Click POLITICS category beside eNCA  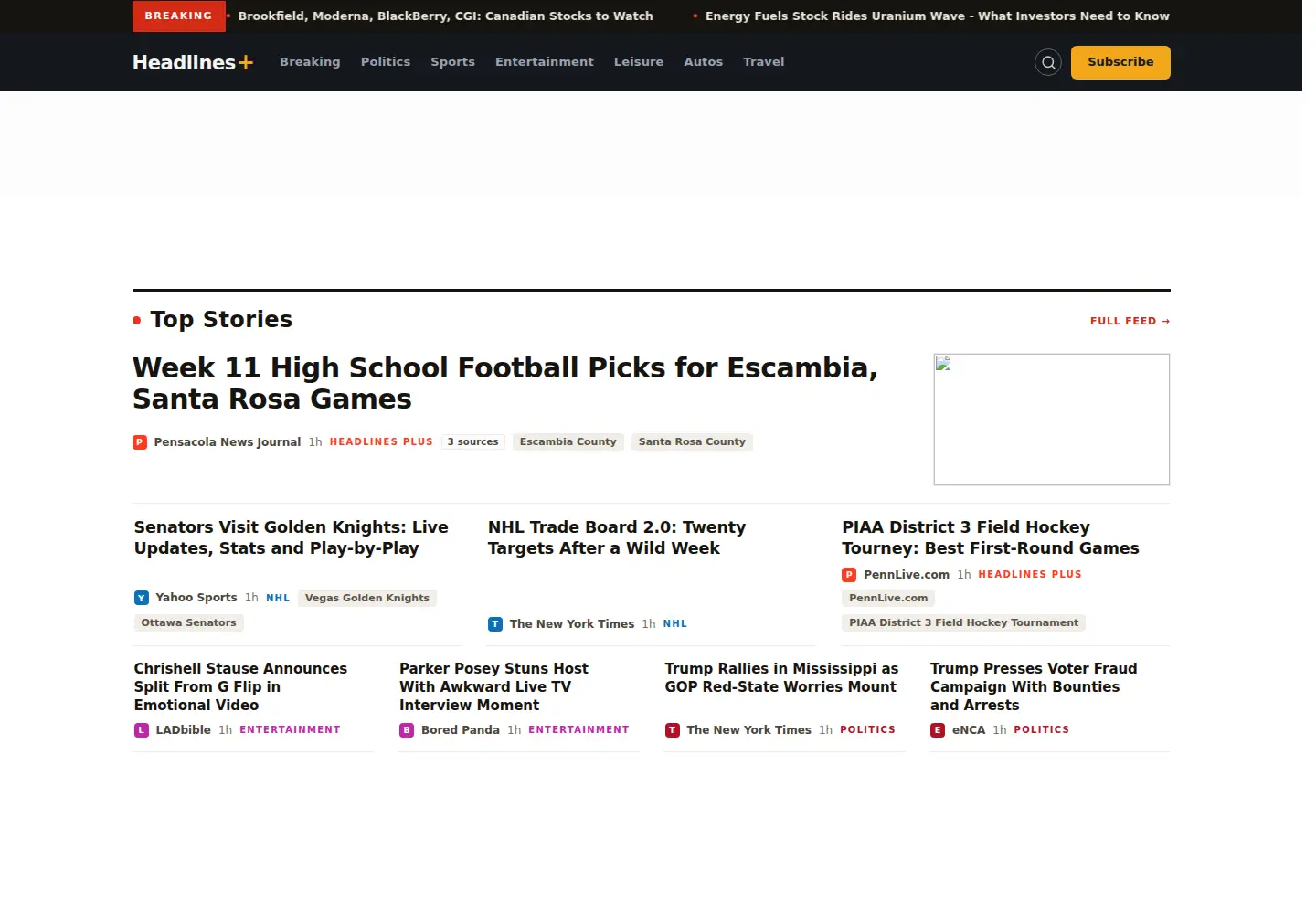click(1041, 730)
